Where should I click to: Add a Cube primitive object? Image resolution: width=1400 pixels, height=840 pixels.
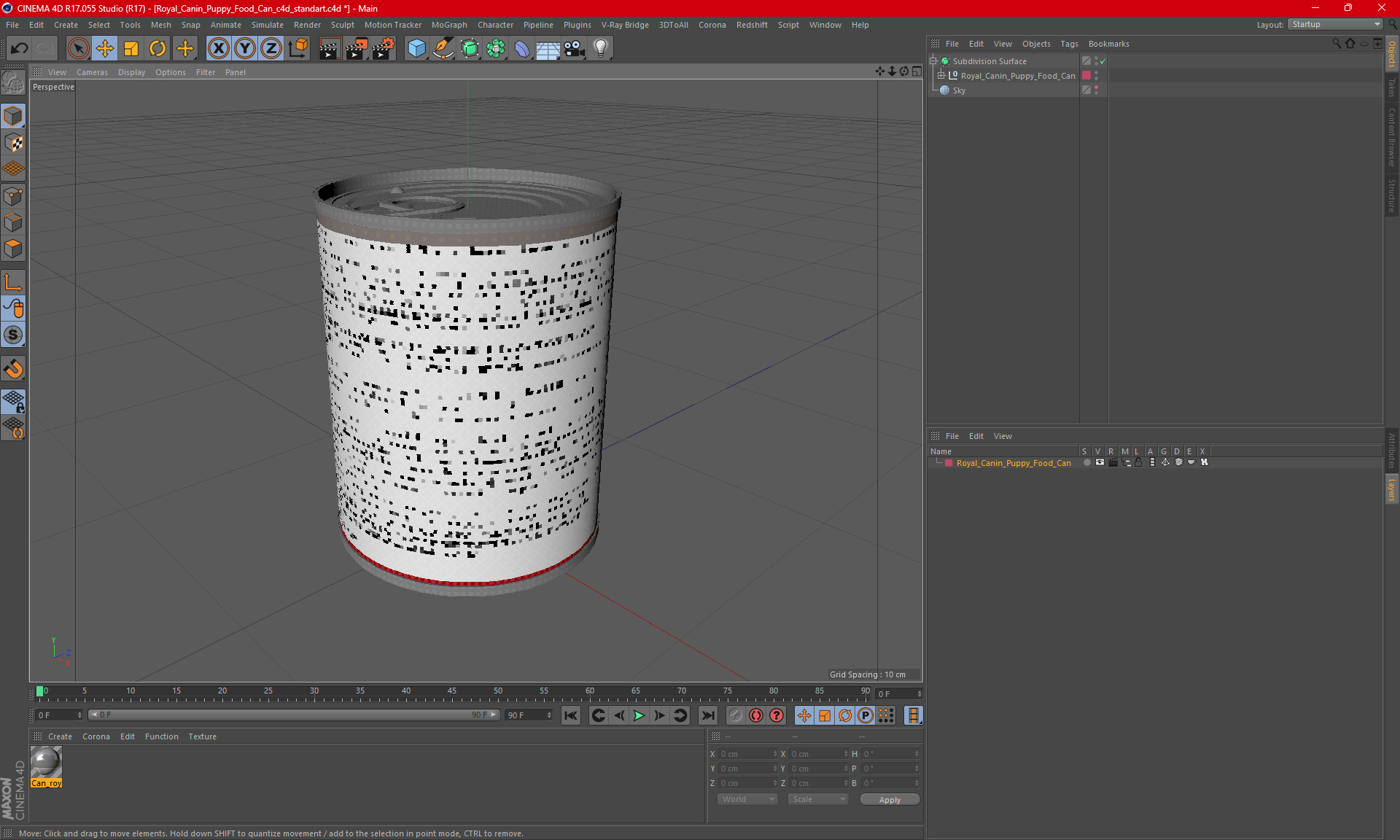(x=416, y=49)
